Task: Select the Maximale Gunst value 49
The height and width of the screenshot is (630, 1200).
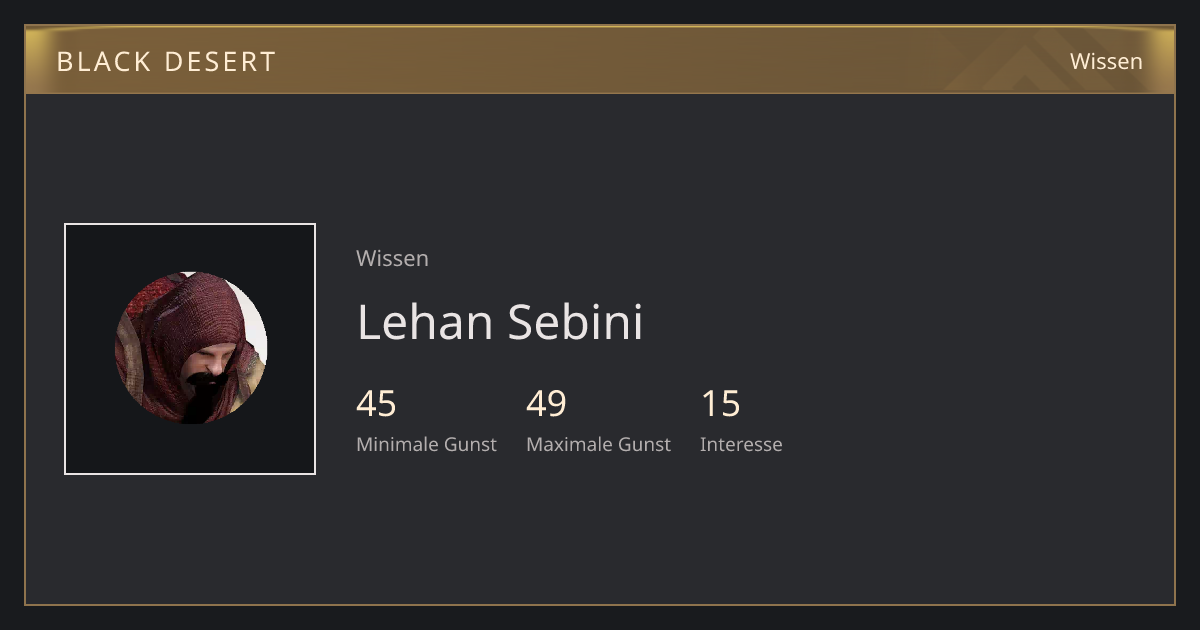Action: coord(546,404)
